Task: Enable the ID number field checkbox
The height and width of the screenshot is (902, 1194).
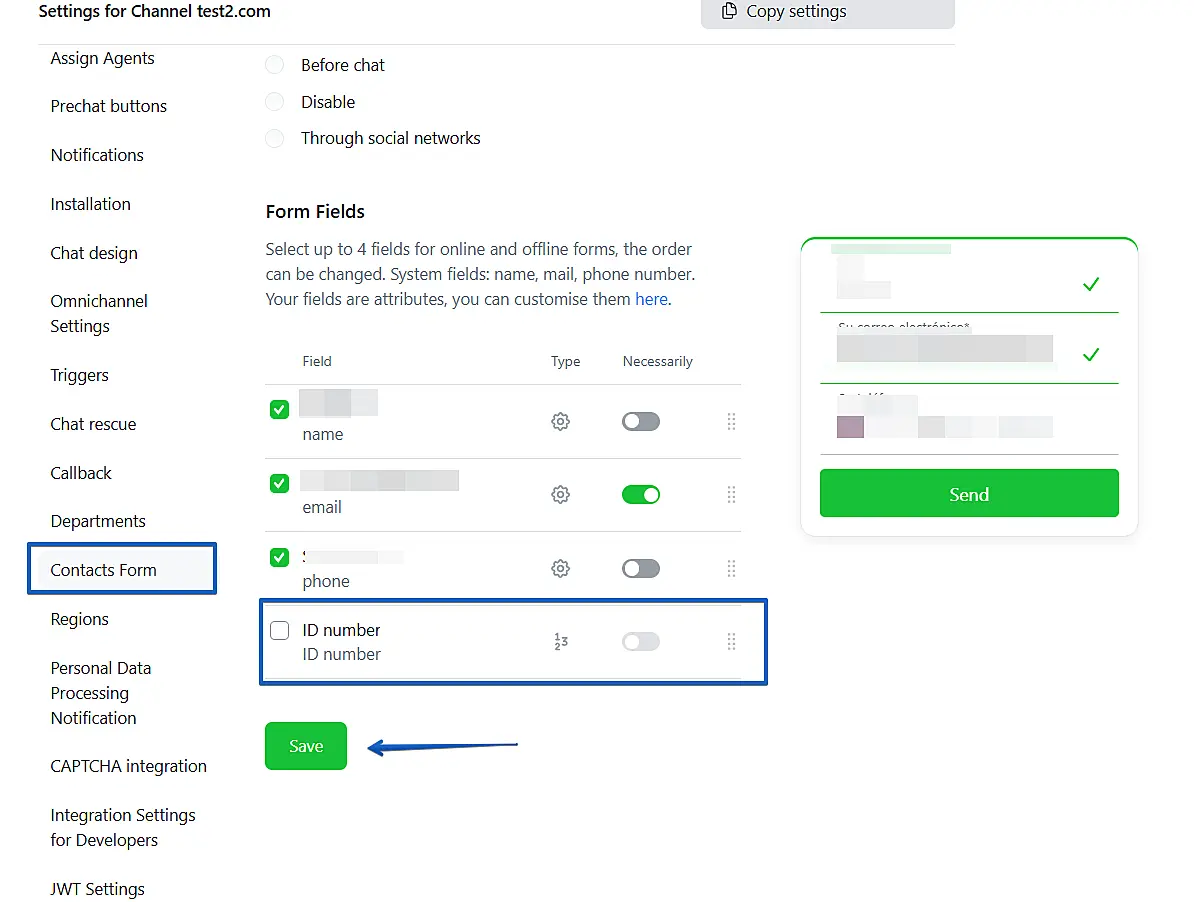Action: click(280, 630)
